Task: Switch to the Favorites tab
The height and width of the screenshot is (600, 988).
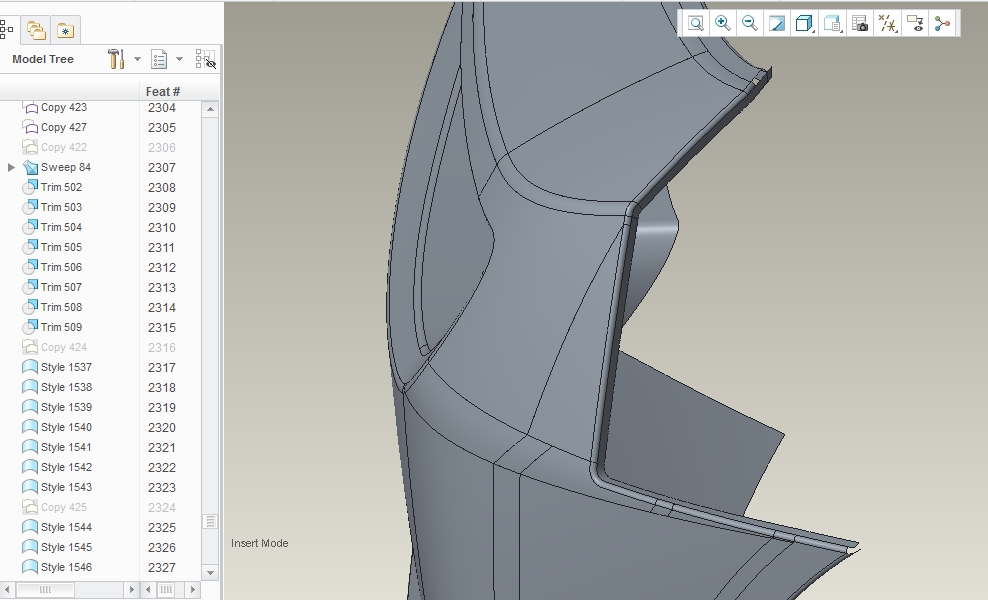Action: (65, 30)
